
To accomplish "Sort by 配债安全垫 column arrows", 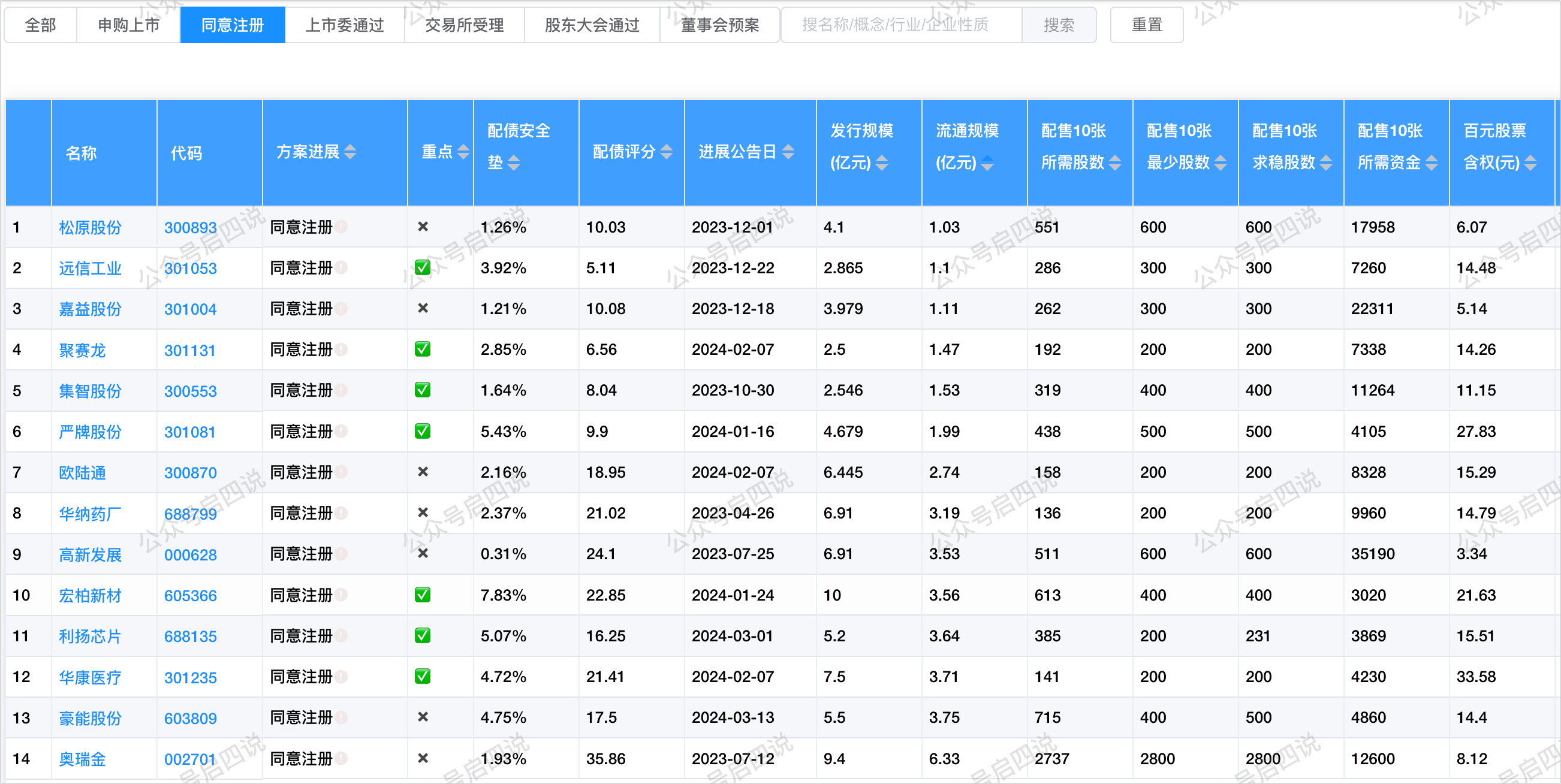I will 513,162.
